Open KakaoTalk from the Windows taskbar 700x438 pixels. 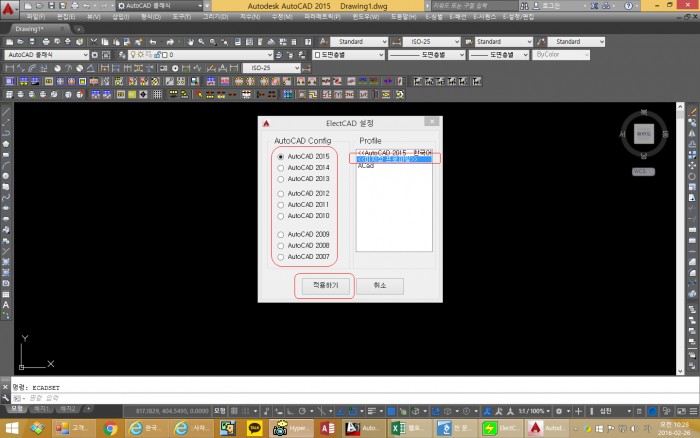point(254,429)
